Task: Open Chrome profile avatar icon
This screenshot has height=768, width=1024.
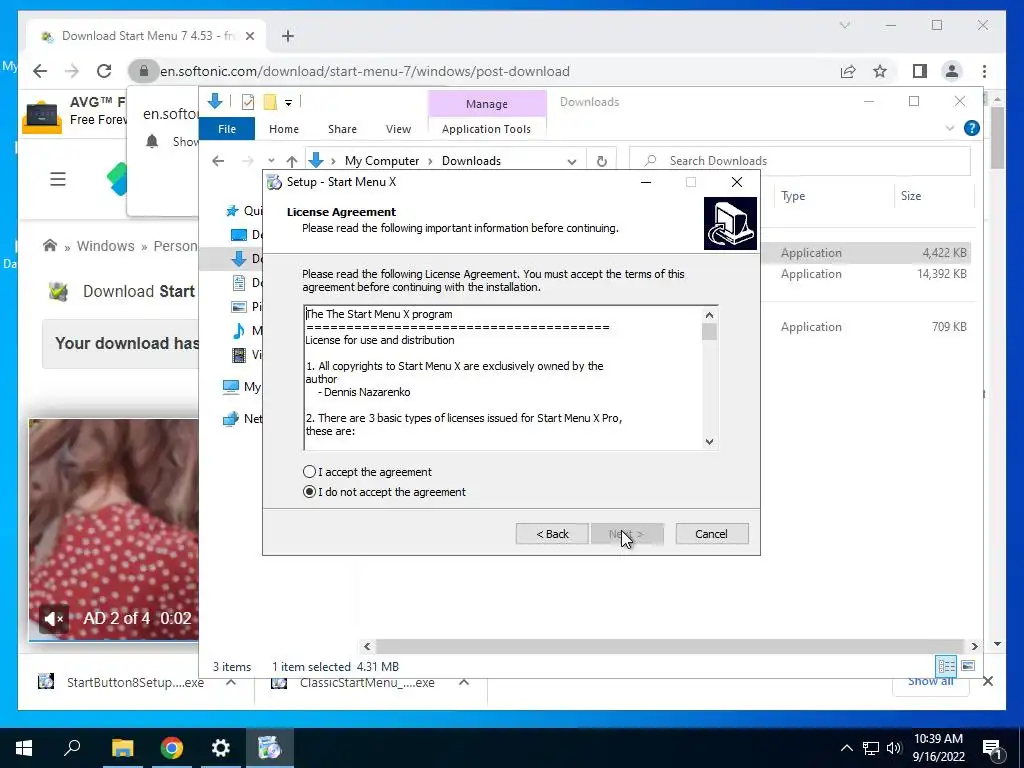Action: [x=952, y=71]
